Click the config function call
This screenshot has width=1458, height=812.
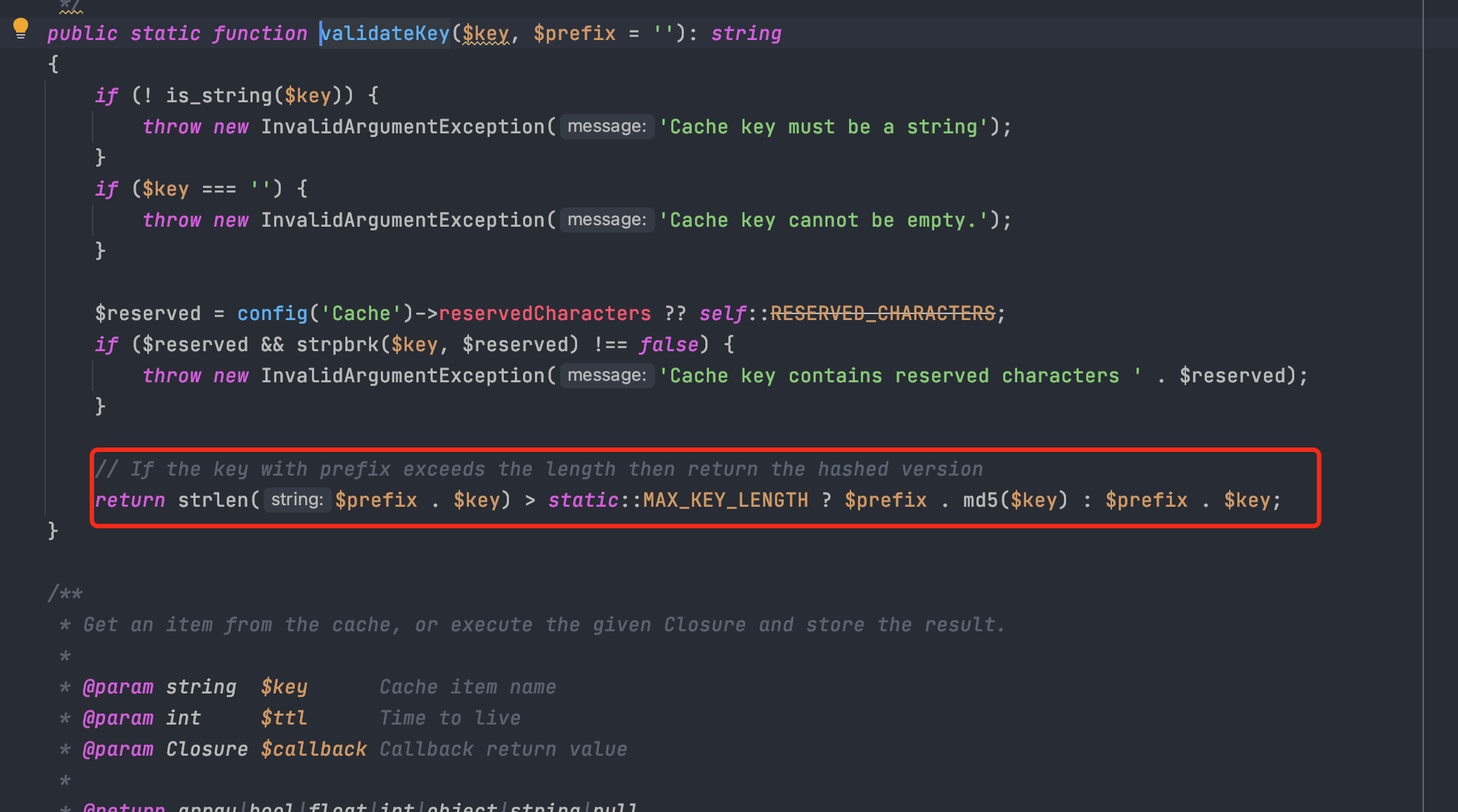coord(272,313)
